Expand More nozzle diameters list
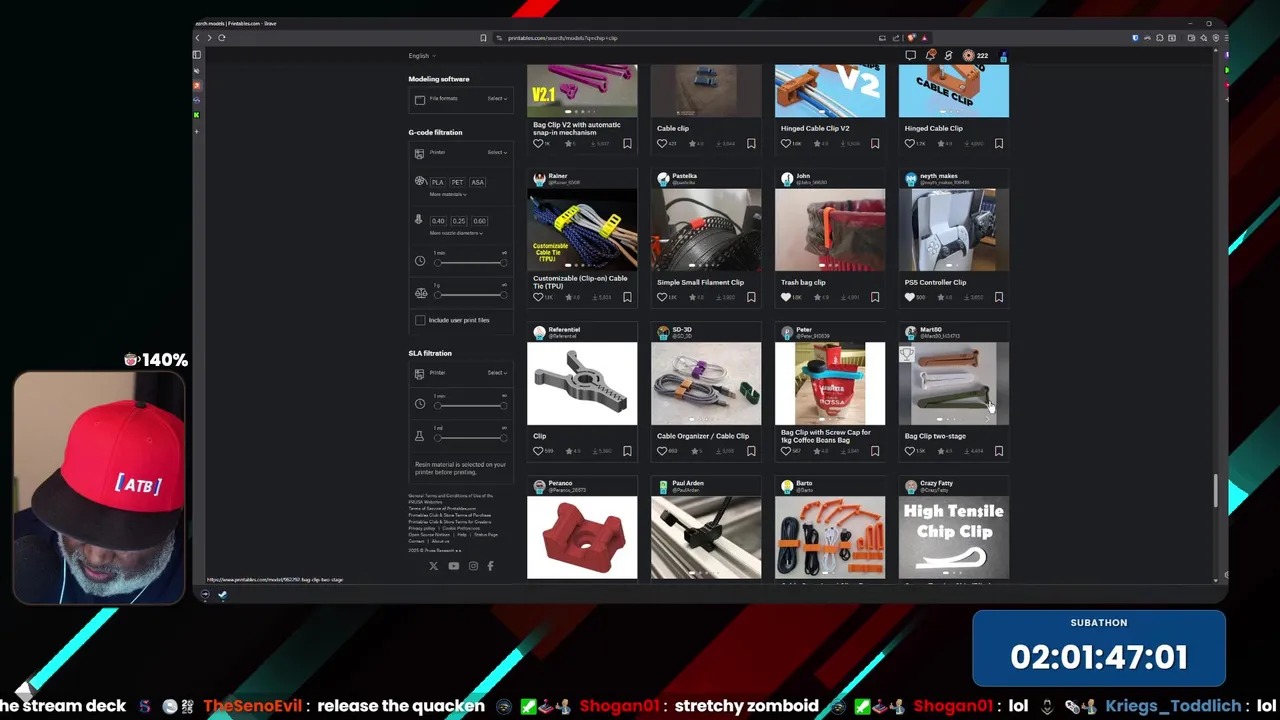The height and width of the screenshot is (720, 1280). click(x=456, y=233)
